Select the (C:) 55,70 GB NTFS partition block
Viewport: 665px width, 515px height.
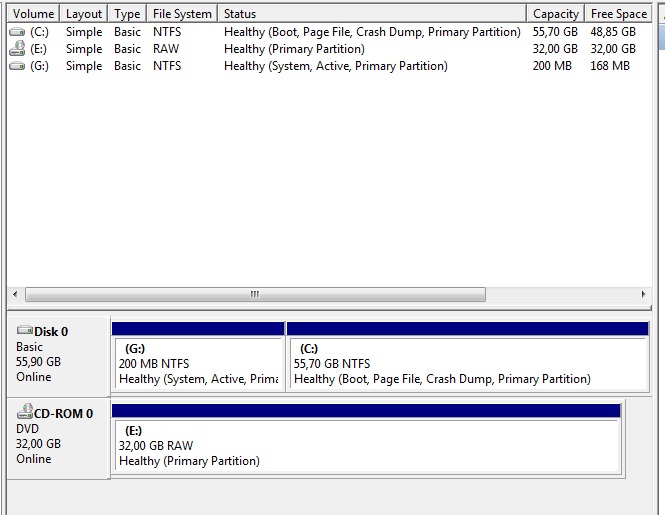(468, 357)
